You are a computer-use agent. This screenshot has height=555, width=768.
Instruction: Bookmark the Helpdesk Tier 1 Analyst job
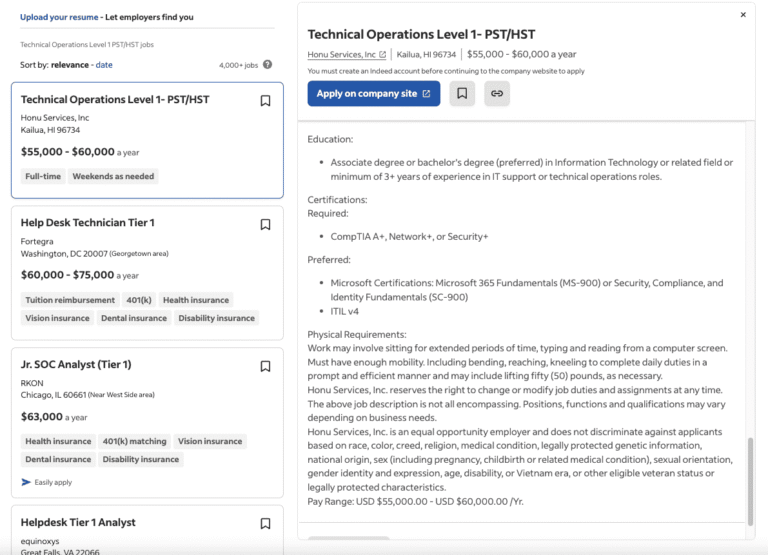coord(265,524)
